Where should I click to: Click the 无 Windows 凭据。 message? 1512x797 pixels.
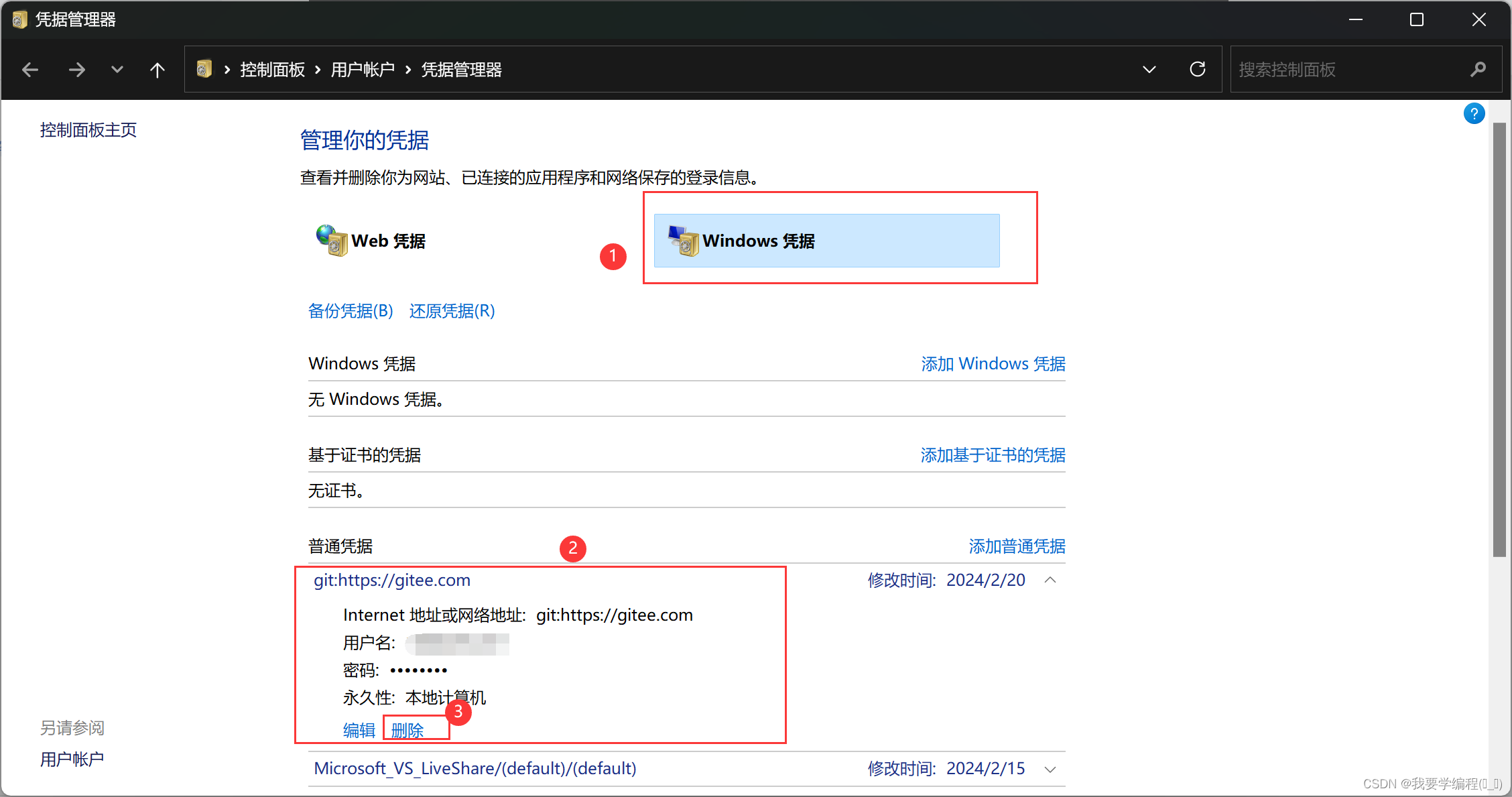click(376, 400)
